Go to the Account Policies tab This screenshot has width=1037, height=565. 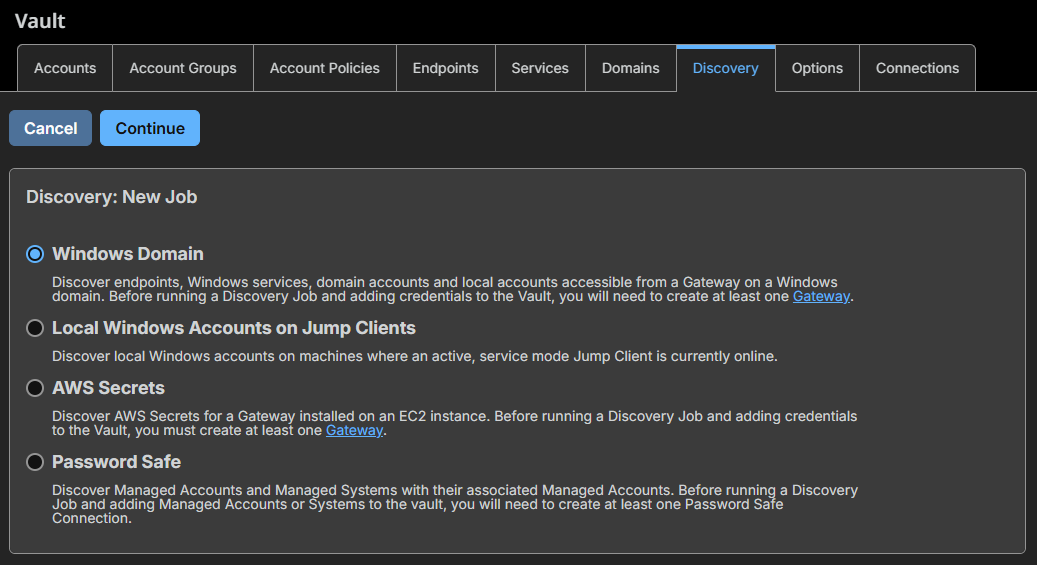pyautogui.click(x=325, y=68)
